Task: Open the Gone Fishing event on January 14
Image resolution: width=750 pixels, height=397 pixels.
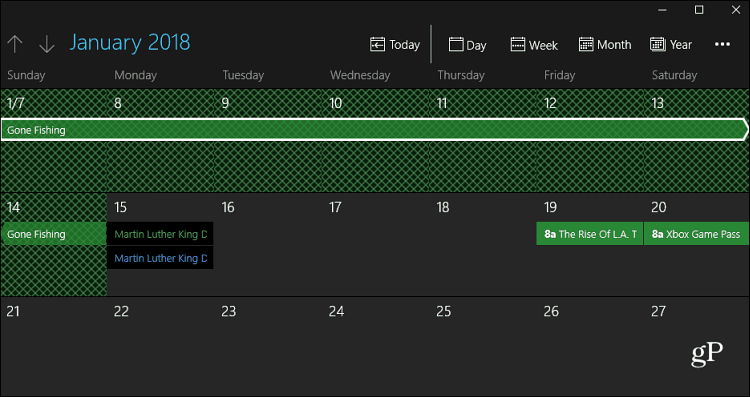Action: 54,234
